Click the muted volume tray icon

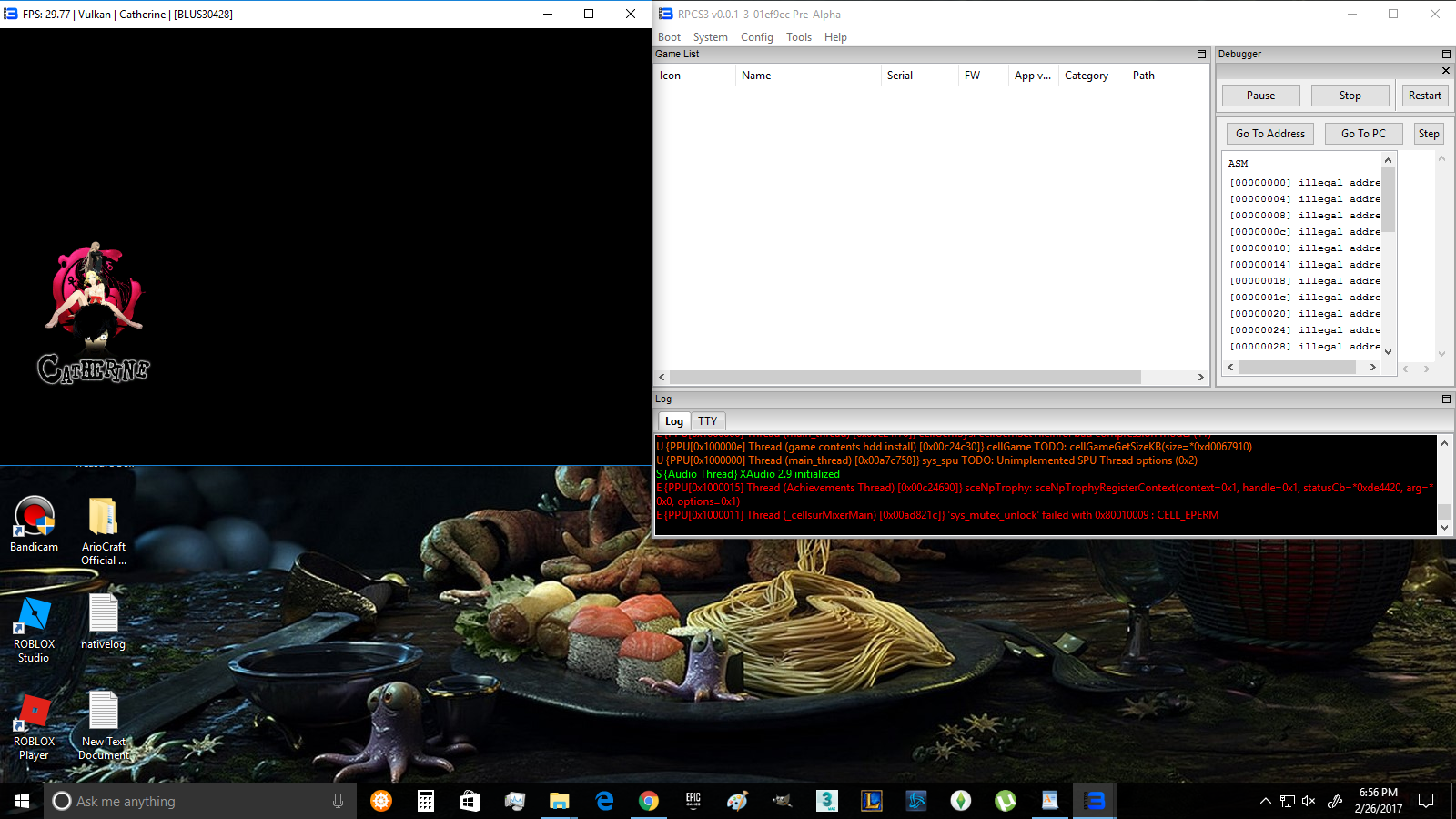point(1309,801)
